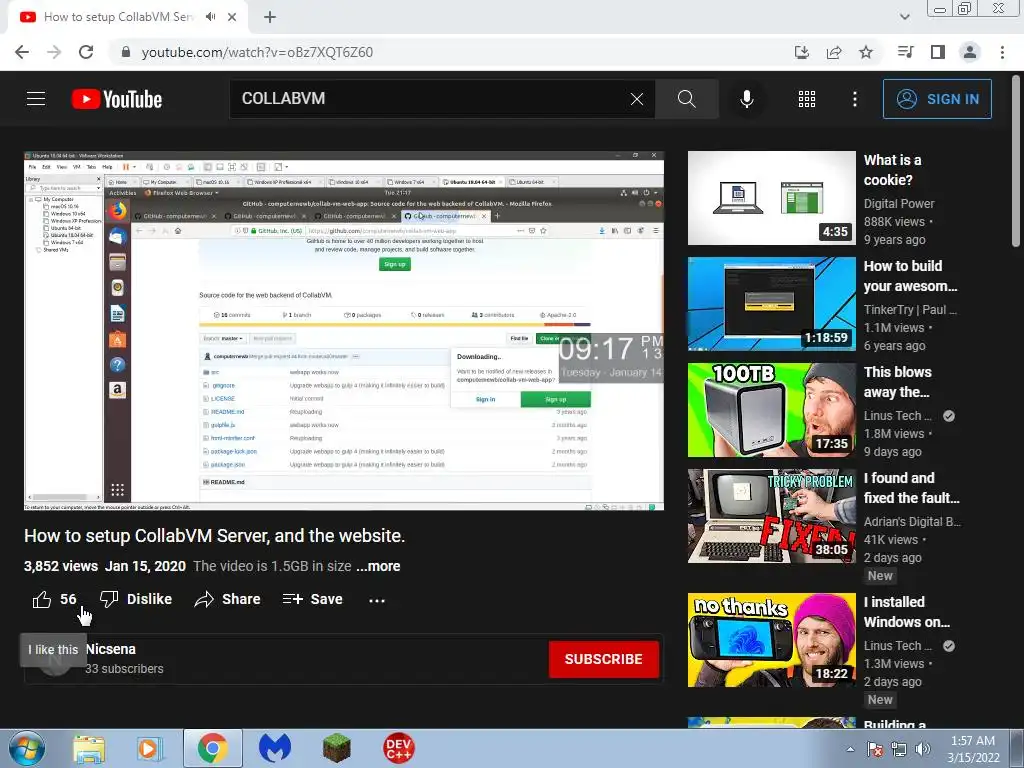Viewport: 1024px width, 768px height.
Task: Click the search magnifier button
Action: point(686,99)
